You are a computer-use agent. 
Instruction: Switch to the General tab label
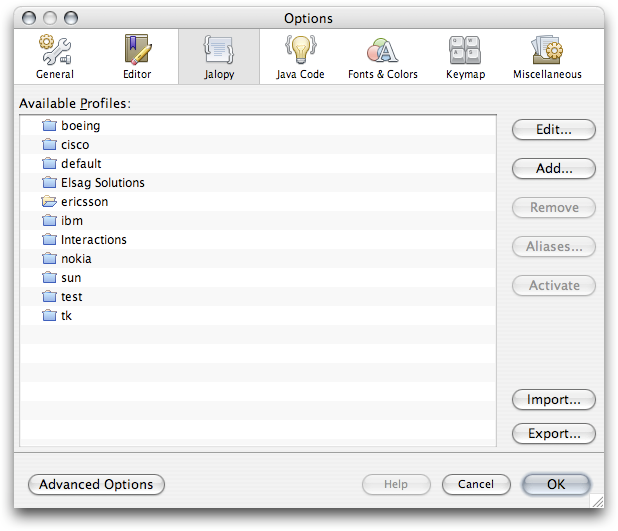coord(55,74)
